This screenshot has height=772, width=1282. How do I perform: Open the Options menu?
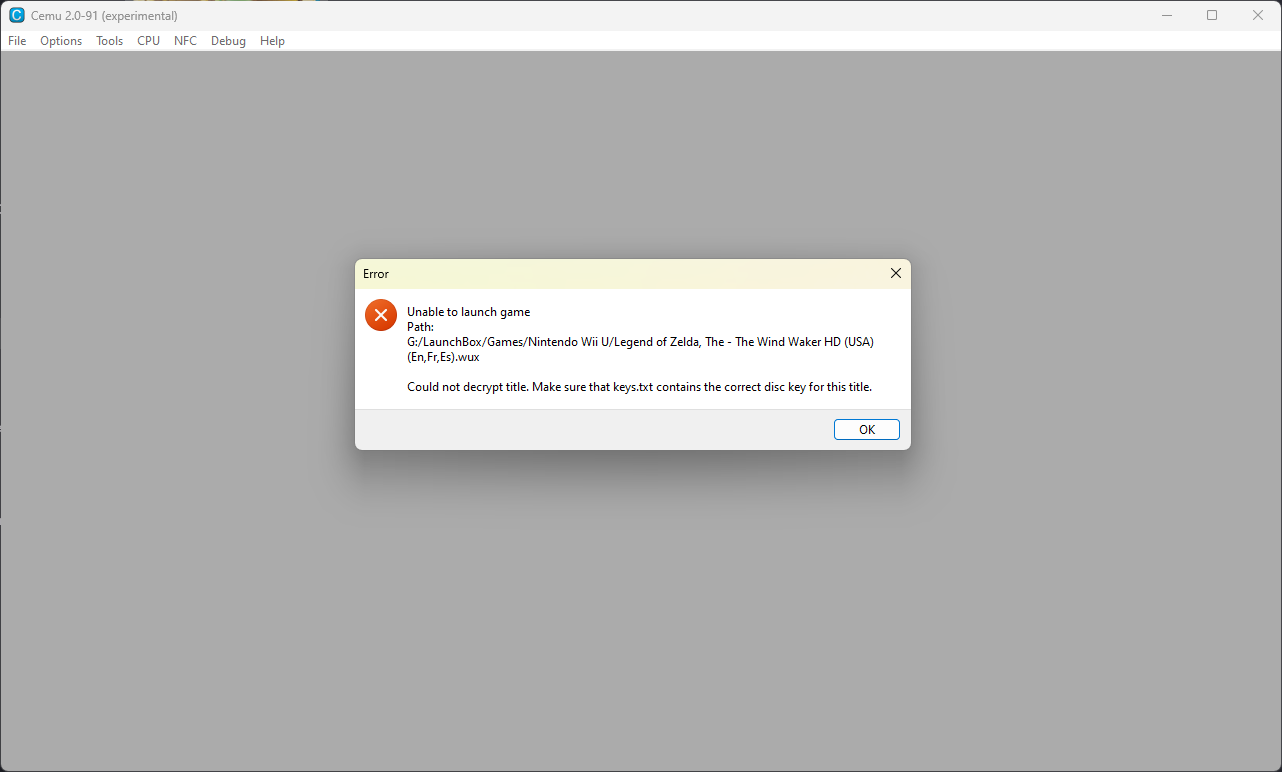point(61,41)
